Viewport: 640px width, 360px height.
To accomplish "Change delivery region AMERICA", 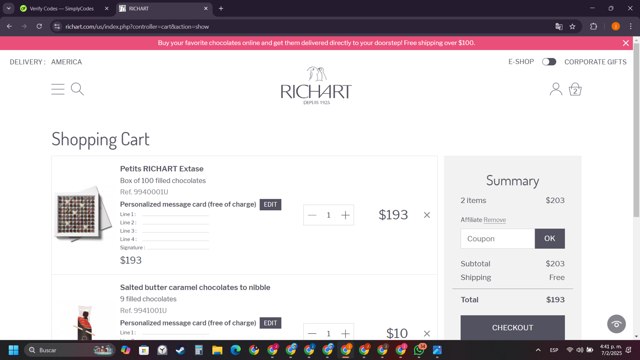I will coord(67,62).
